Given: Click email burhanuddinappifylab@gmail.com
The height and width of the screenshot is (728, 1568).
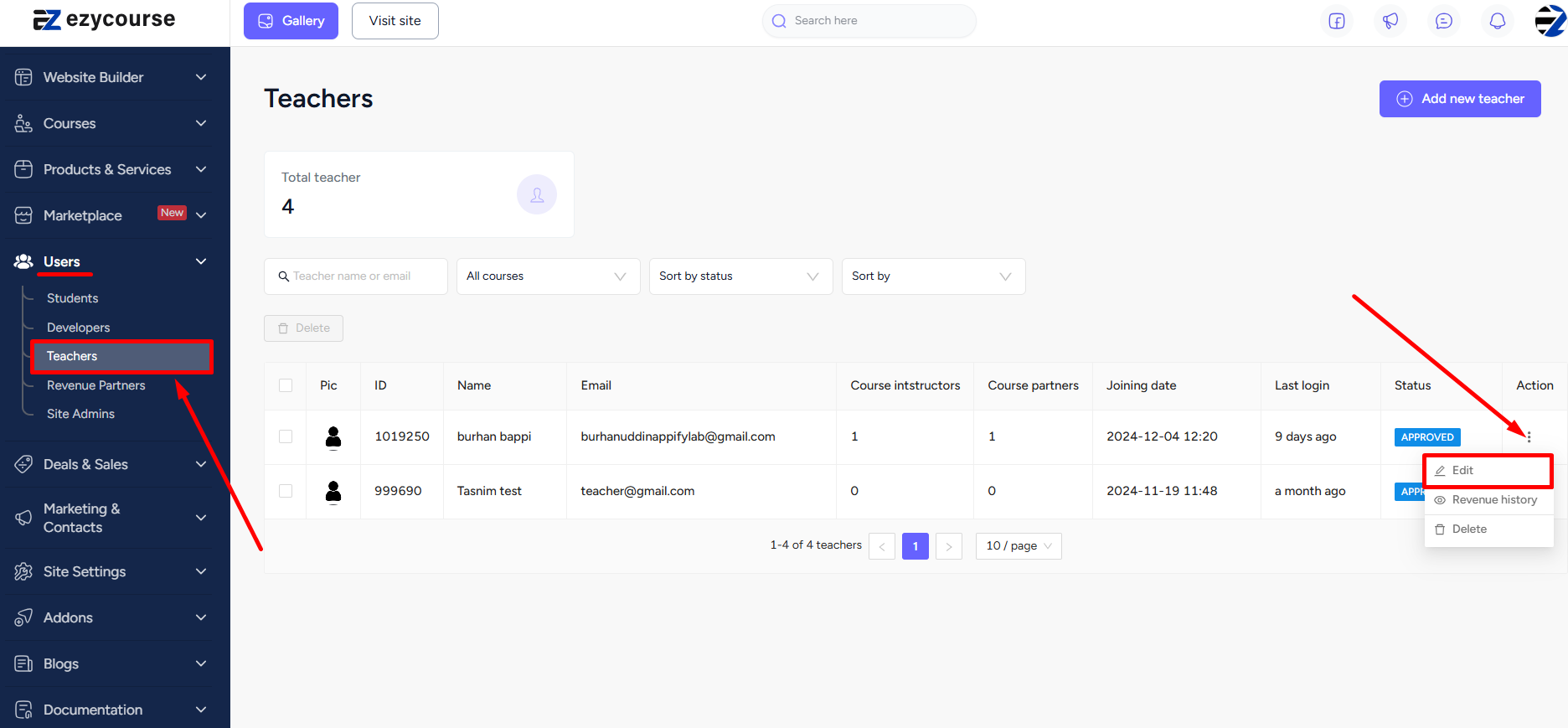Looking at the screenshot, I should point(678,436).
